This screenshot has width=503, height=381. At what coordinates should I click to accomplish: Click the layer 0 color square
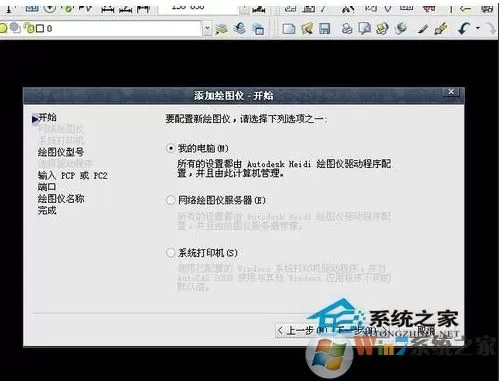(x=40, y=29)
